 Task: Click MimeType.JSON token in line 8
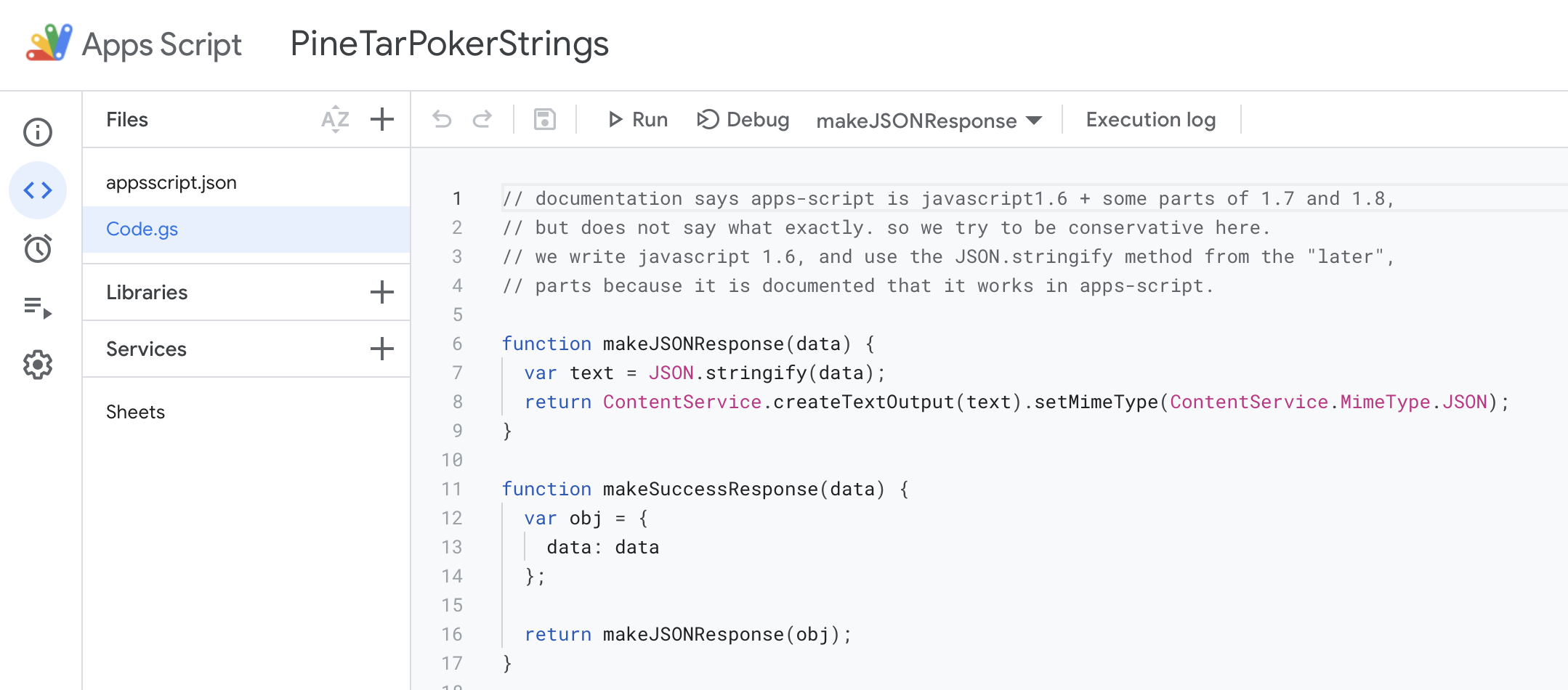(1413, 402)
